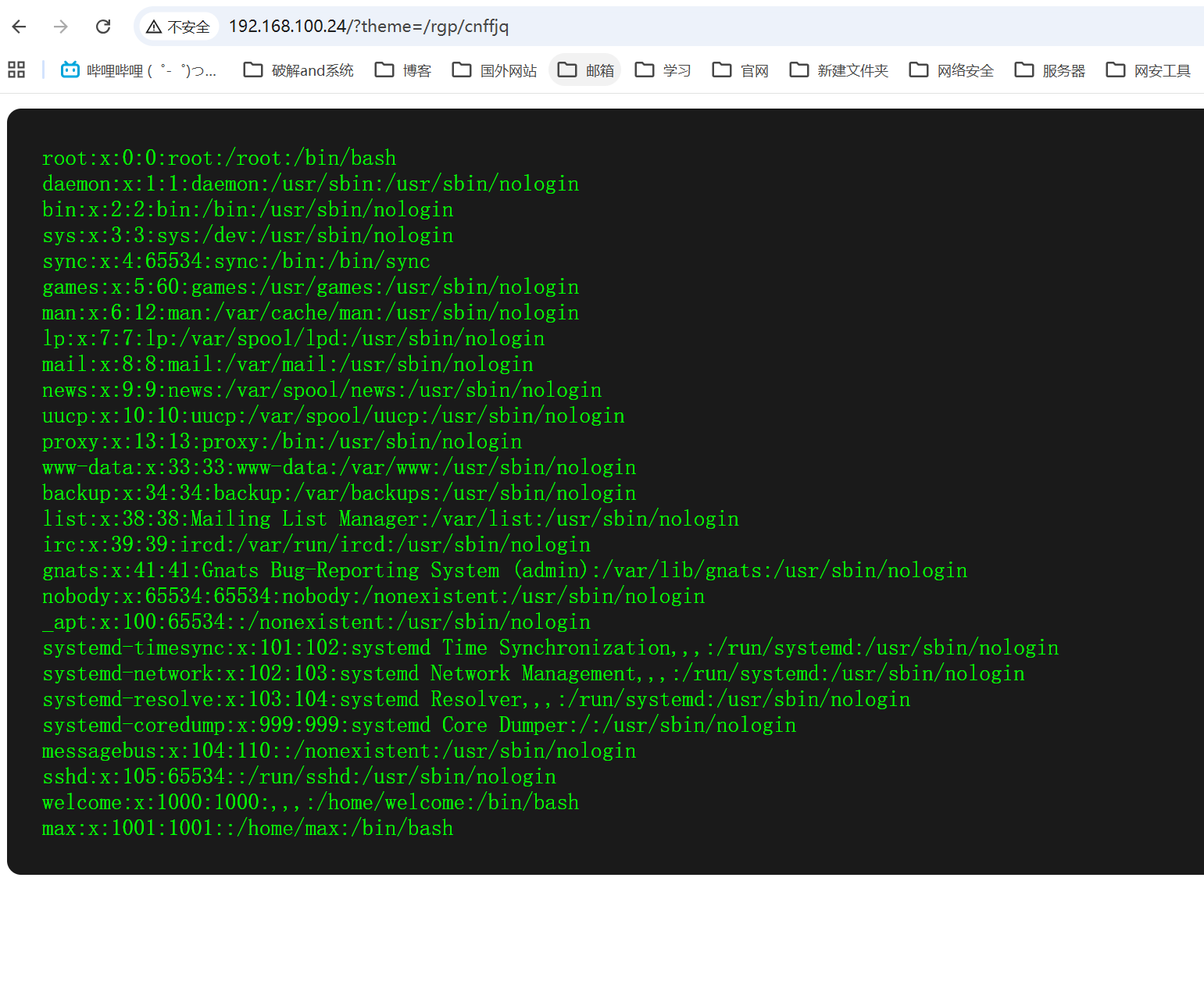Open the 新建文件夹 bookmark folder

coord(839,70)
